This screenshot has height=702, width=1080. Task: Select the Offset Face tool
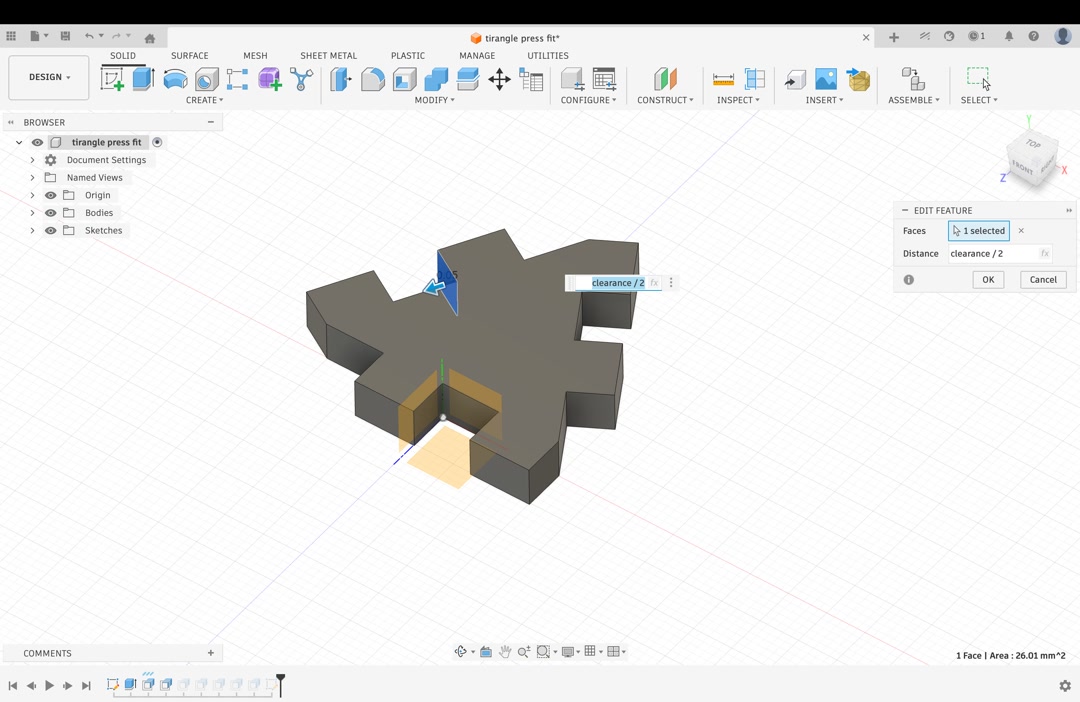tap(468, 79)
